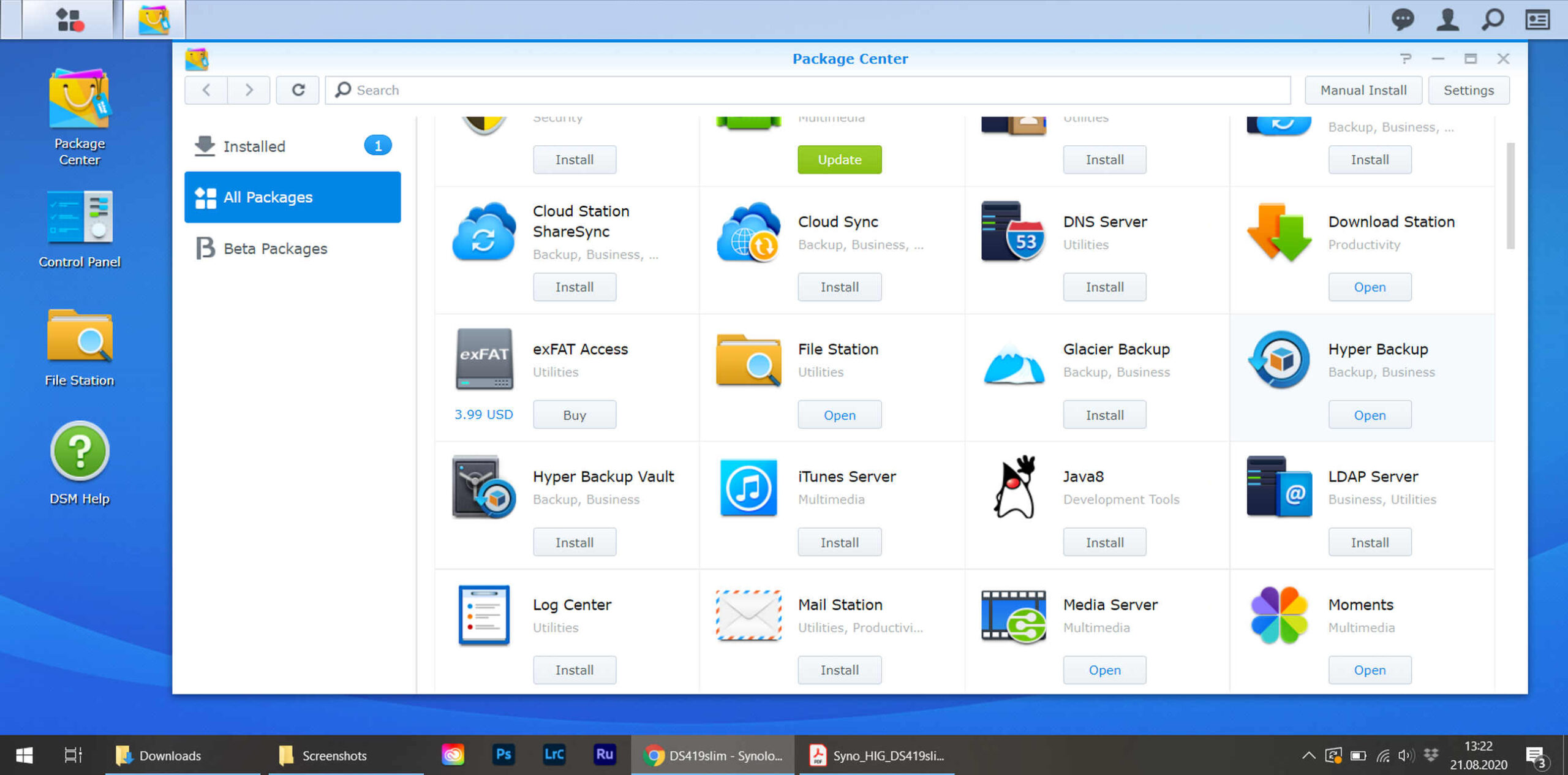
Task: Select the All Packages category
Action: [x=292, y=197]
